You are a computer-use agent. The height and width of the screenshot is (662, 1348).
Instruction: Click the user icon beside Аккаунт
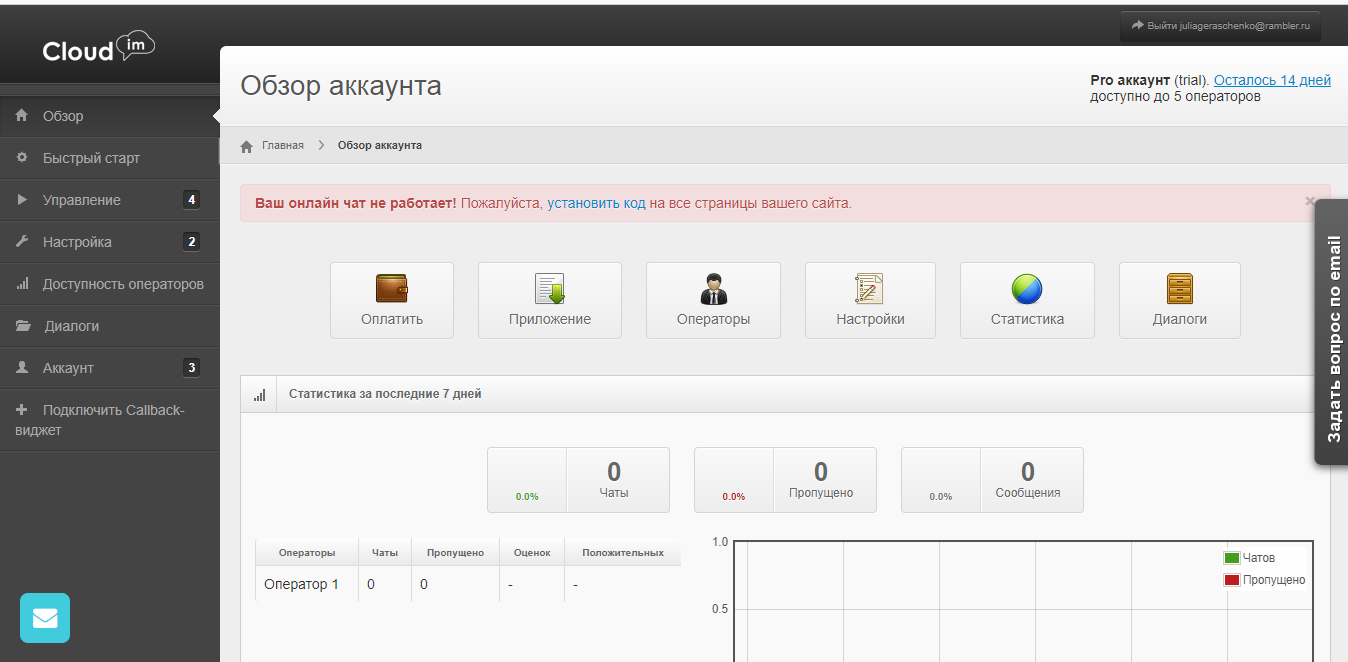[x=22, y=368]
